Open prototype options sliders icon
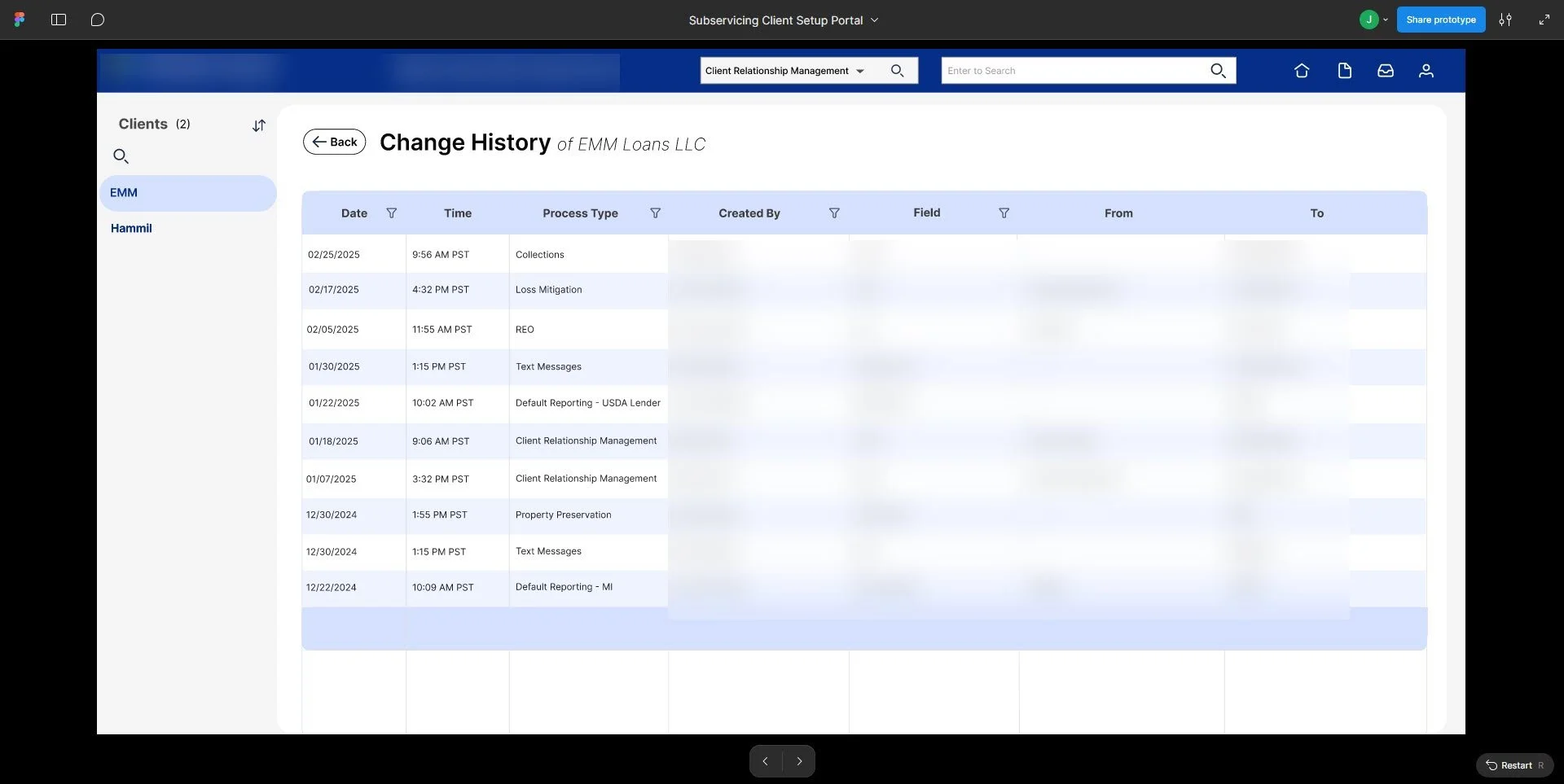1564x784 pixels. click(x=1505, y=20)
